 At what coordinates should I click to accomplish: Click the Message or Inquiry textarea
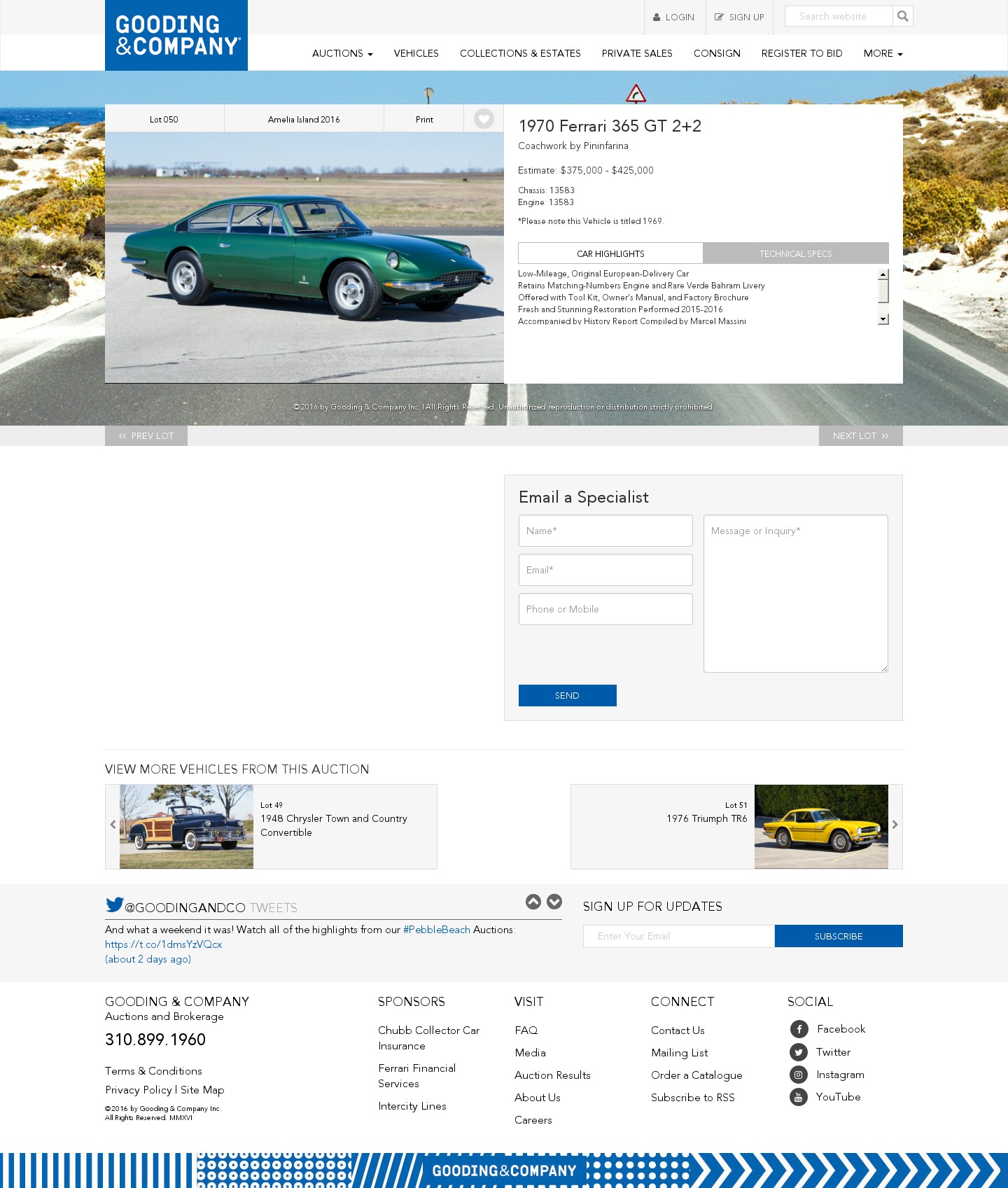[x=796, y=594]
